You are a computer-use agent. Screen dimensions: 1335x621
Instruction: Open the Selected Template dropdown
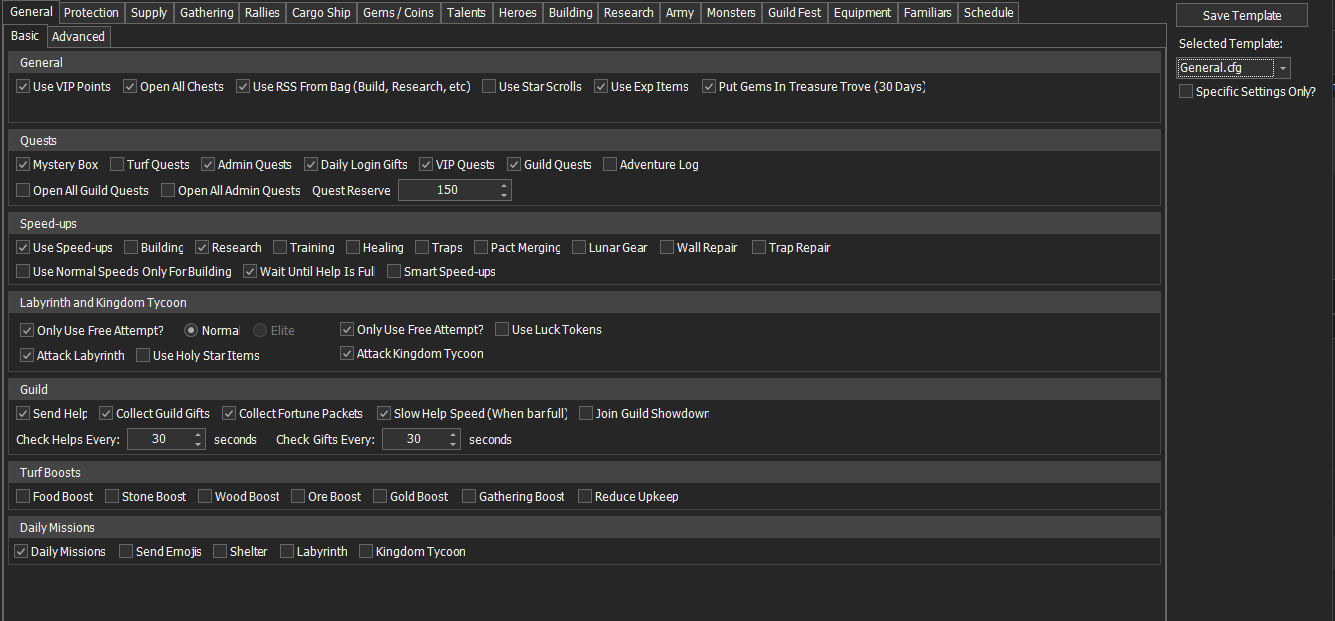click(1282, 68)
